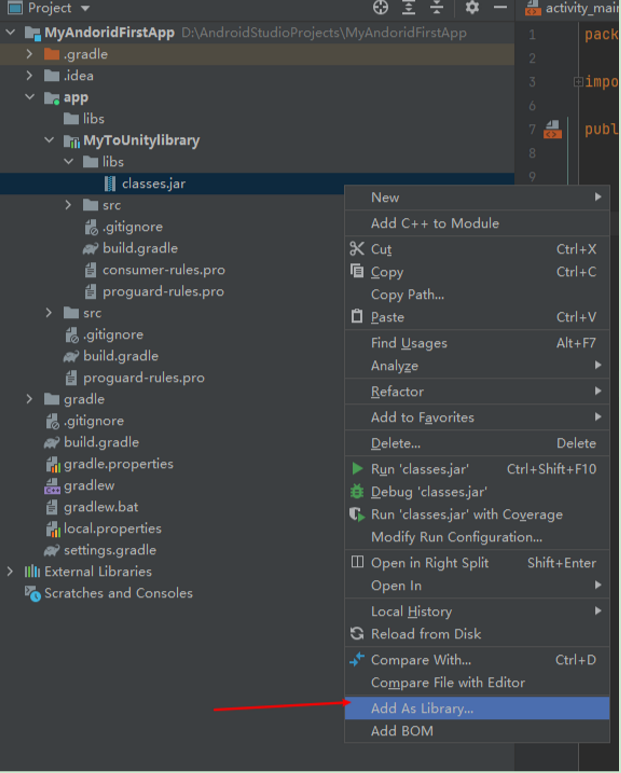Choose Reload from Disk
Screen dimensions: 621x773
tap(477, 634)
